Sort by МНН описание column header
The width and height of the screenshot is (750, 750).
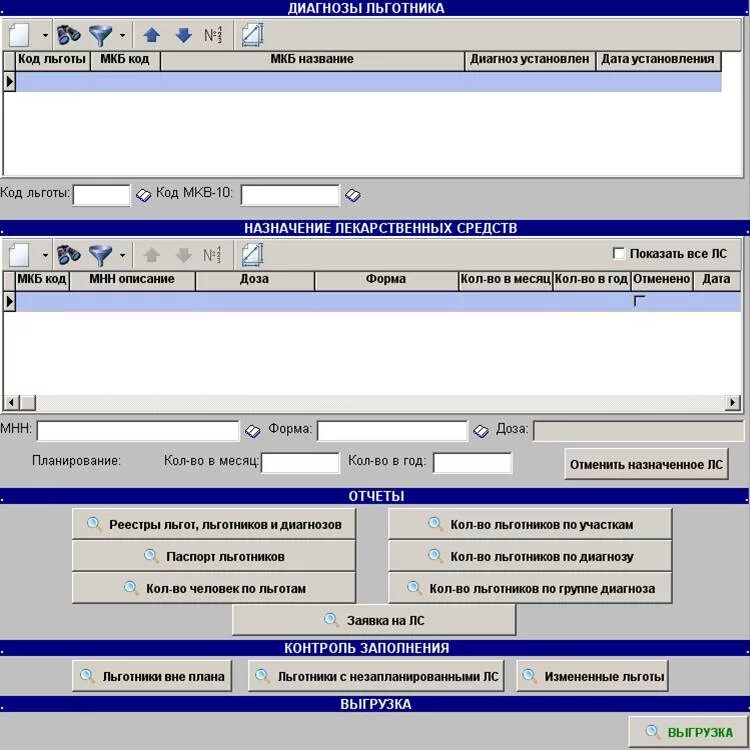[x=132, y=280]
